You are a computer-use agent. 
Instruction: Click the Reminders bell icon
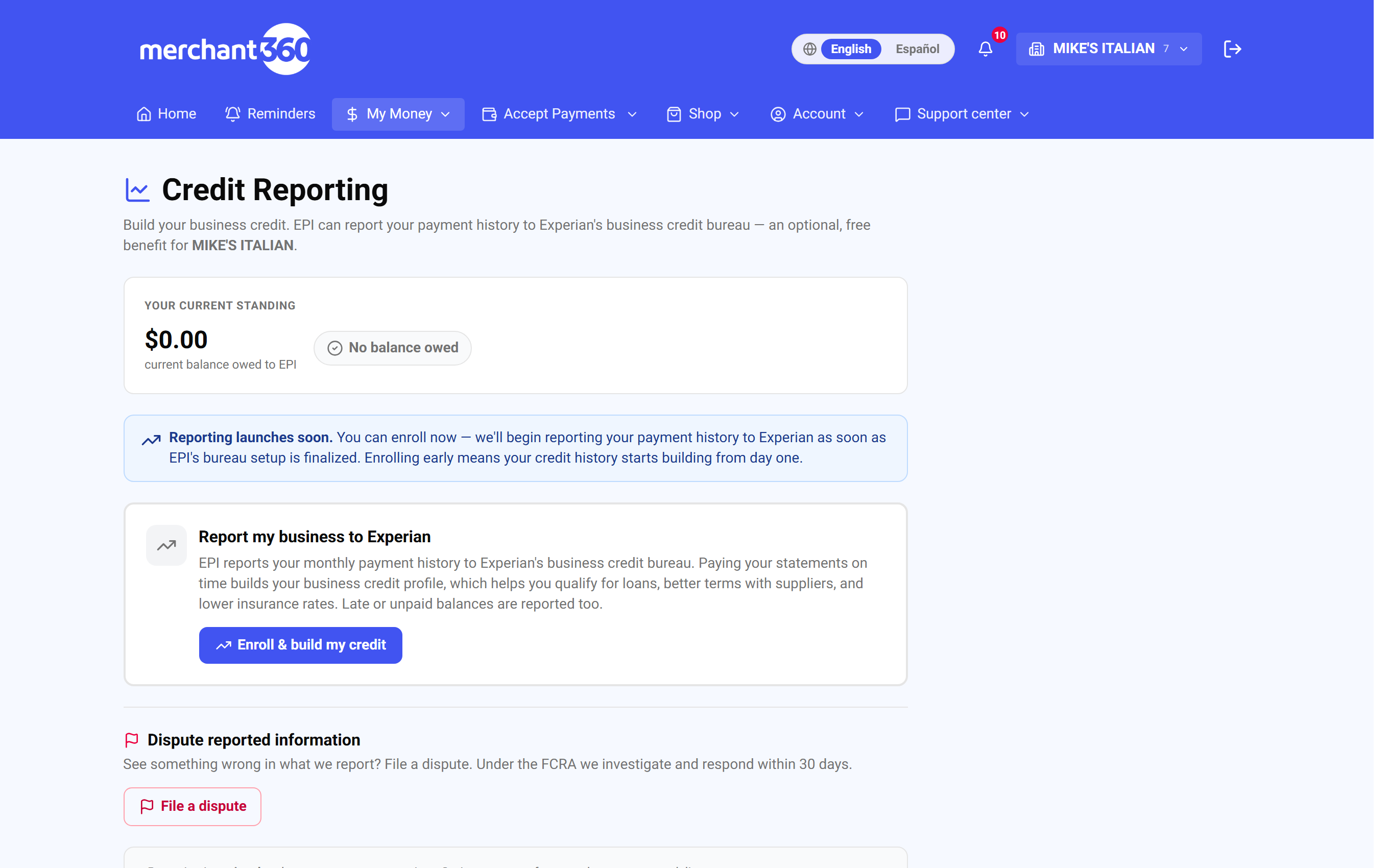(232, 114)
